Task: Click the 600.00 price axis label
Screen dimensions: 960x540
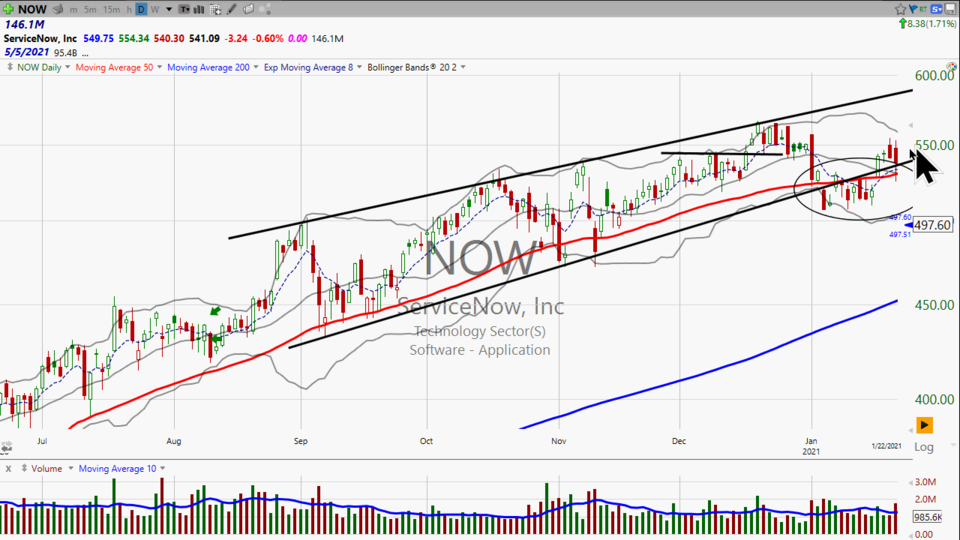Action: 934,75
